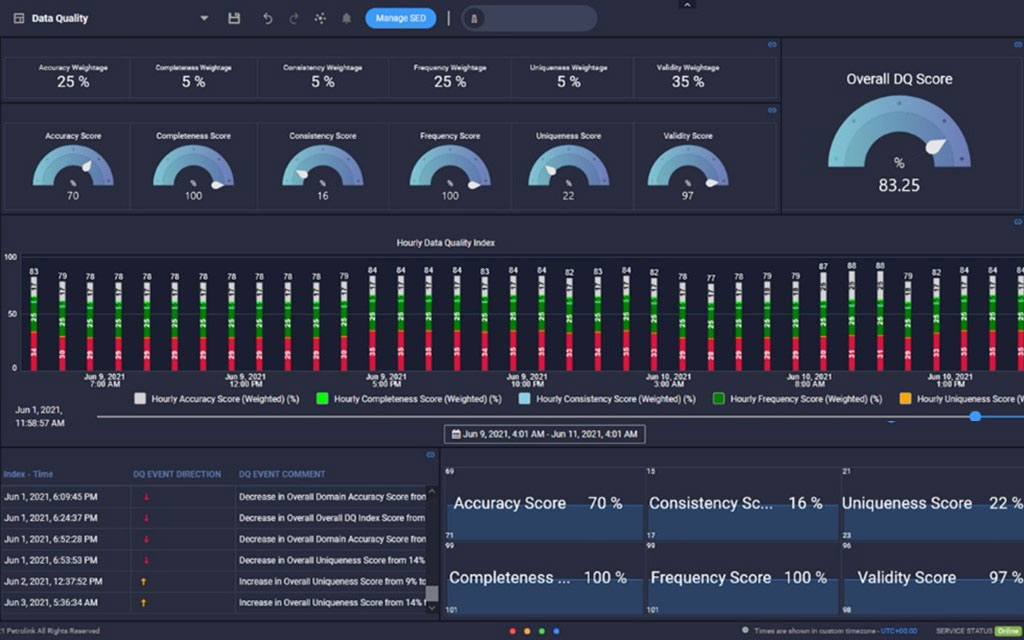Click the save icon in the top toolbar
The height and width of the screenshot is (640, 1024).
[234, 17]
